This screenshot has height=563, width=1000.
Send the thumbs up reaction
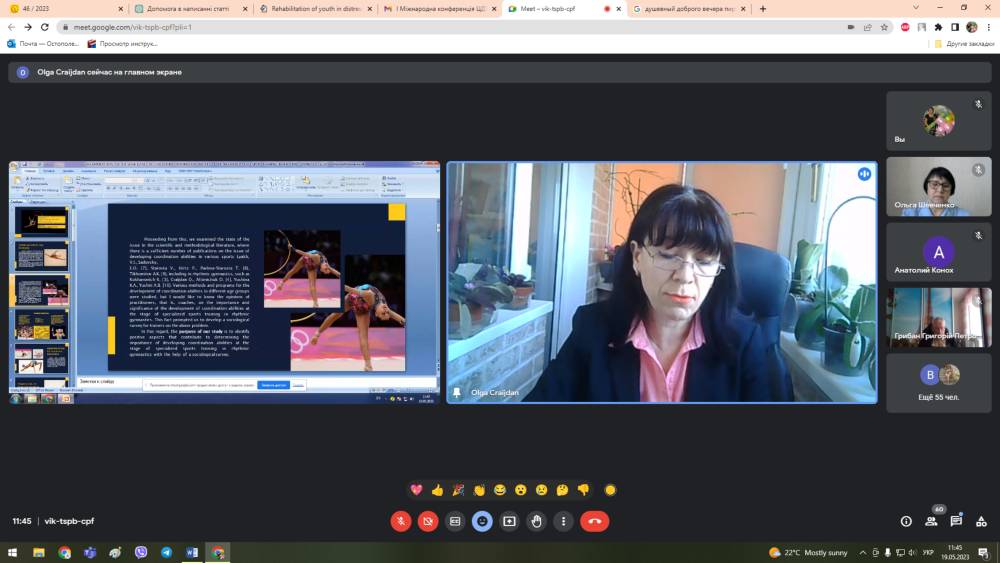(437, 490)
